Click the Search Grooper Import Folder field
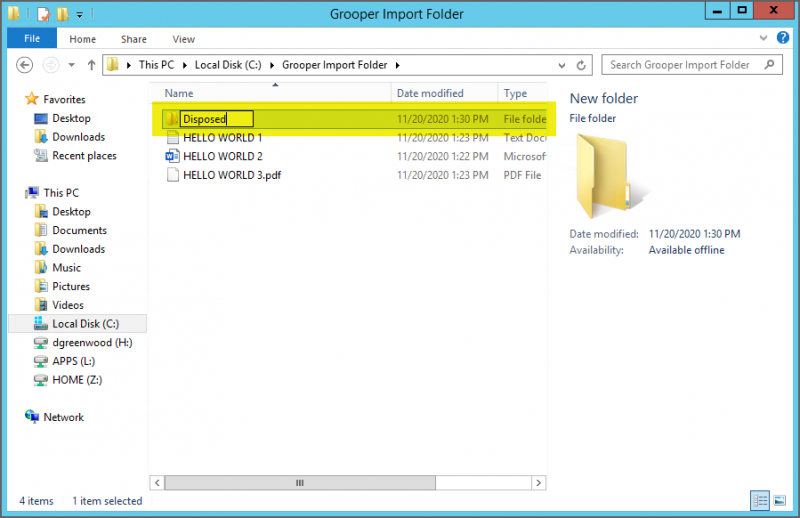 [691, 65]
